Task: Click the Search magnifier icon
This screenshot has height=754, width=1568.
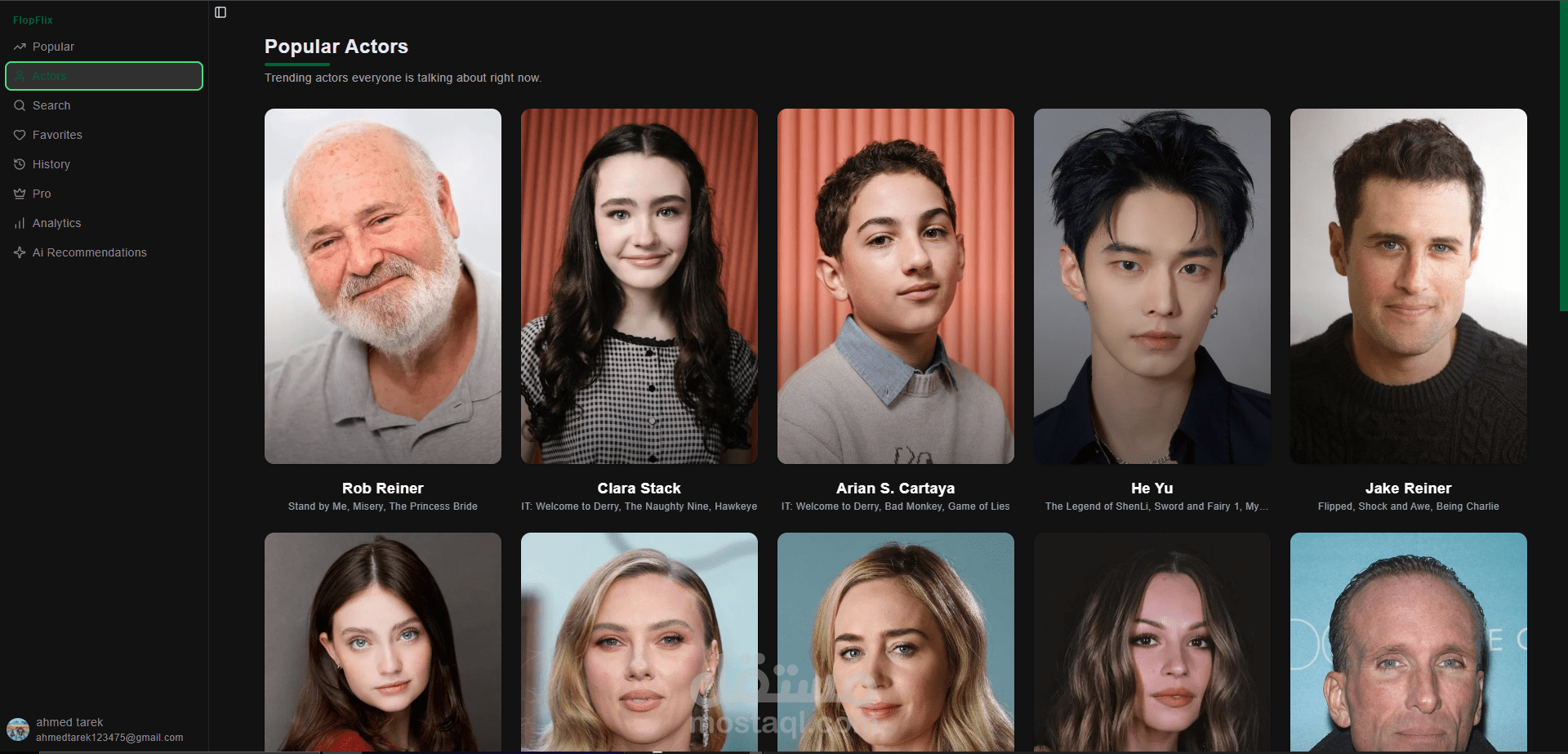Action: pos(20,105)
